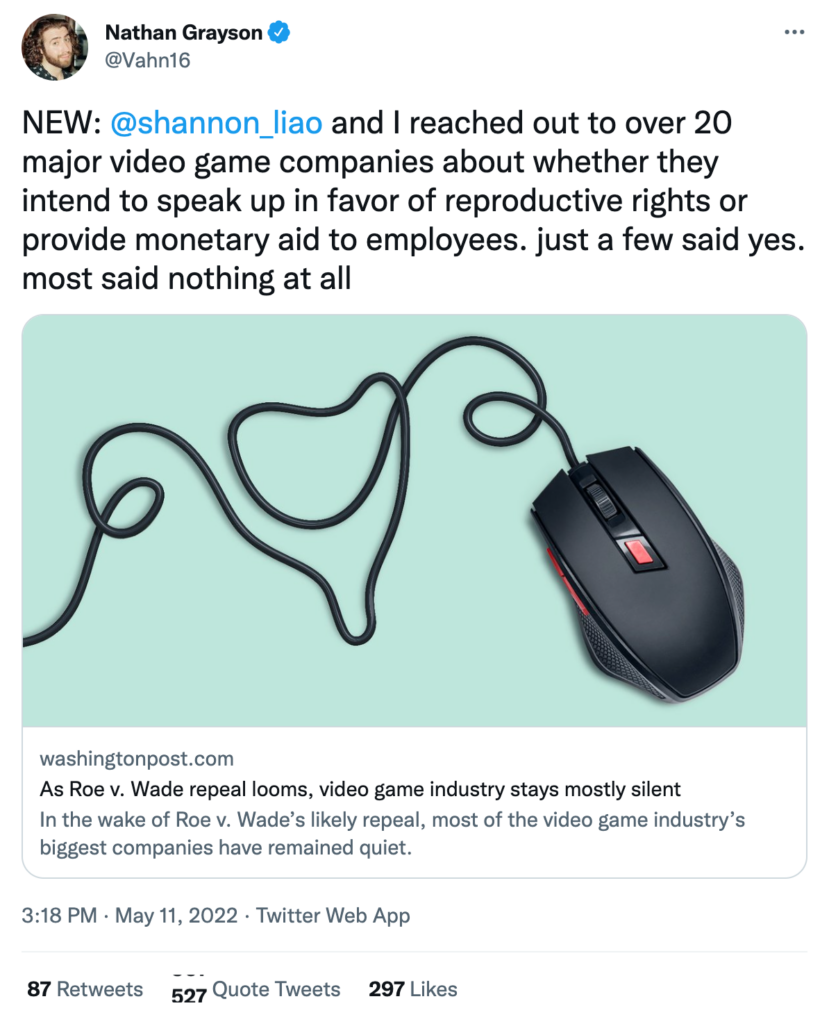This screenshot has width=829, height=1024.
Task: Click the Nathan Grayson display name
Action: tap(183, 33)
